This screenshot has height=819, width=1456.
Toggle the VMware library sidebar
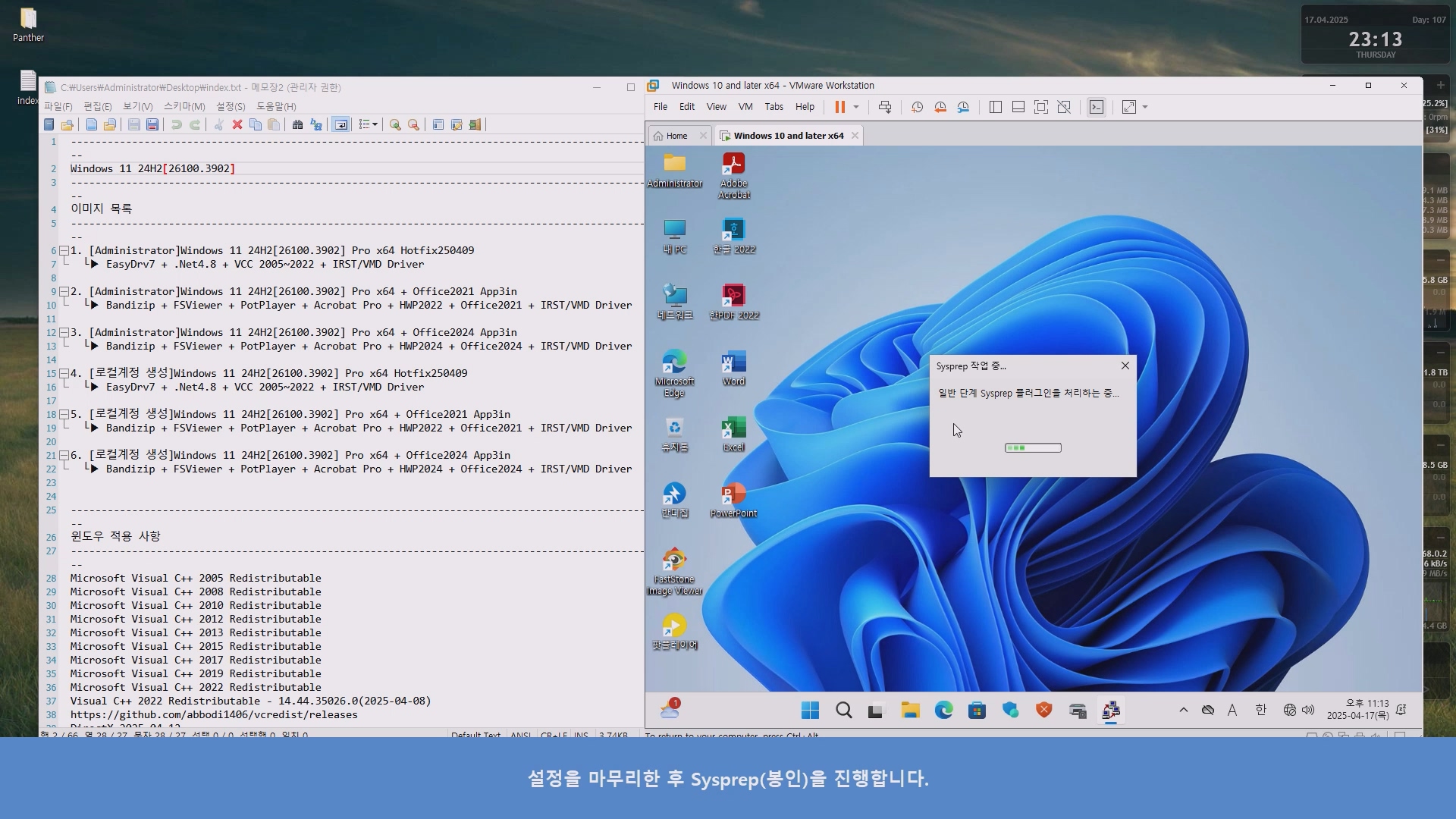tap(996, 107)
